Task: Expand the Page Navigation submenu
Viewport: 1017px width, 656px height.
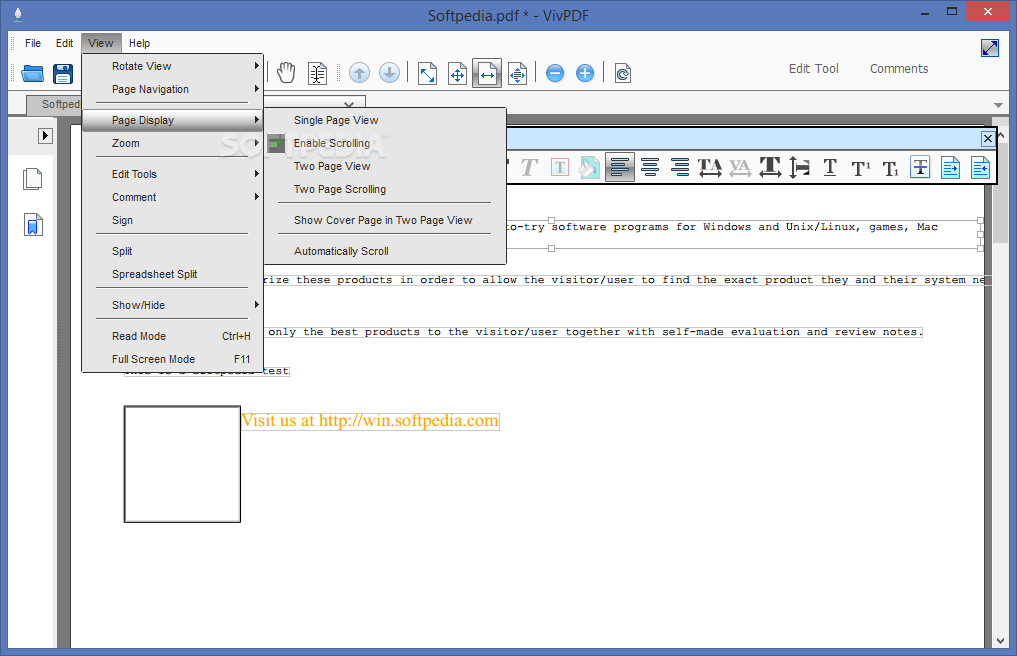Action: pyautogui.click(x=173, y=90)
